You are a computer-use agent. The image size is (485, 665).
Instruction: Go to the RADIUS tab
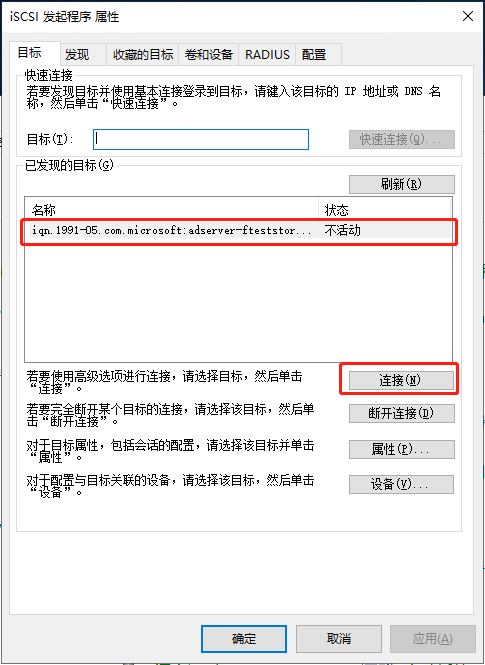267,54
